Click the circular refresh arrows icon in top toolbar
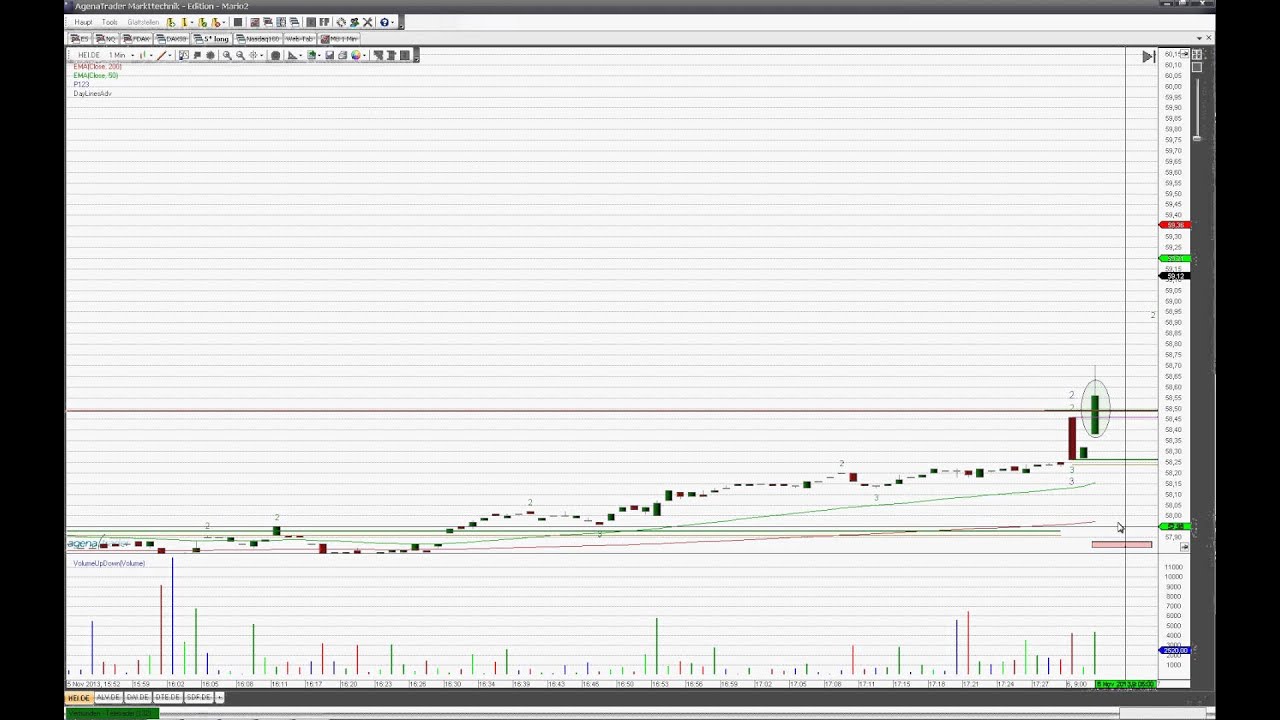 click(x=341, y=22)
